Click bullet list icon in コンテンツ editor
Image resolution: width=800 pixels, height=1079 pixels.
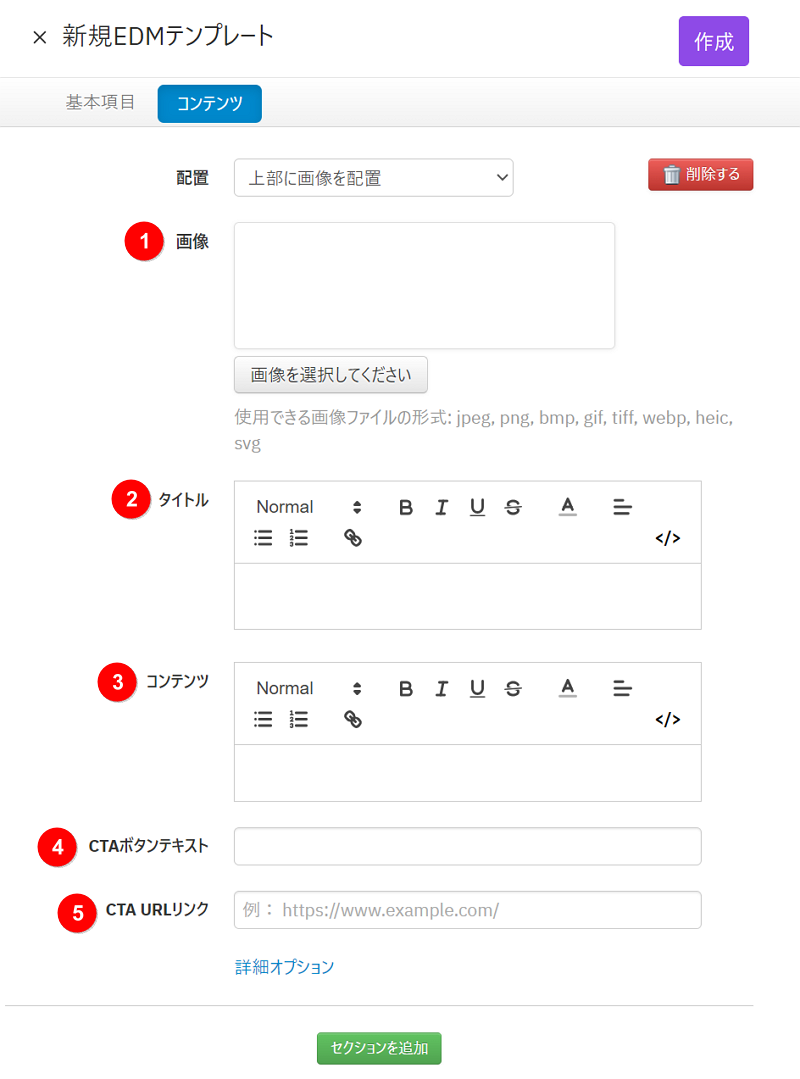pos(263,719)
